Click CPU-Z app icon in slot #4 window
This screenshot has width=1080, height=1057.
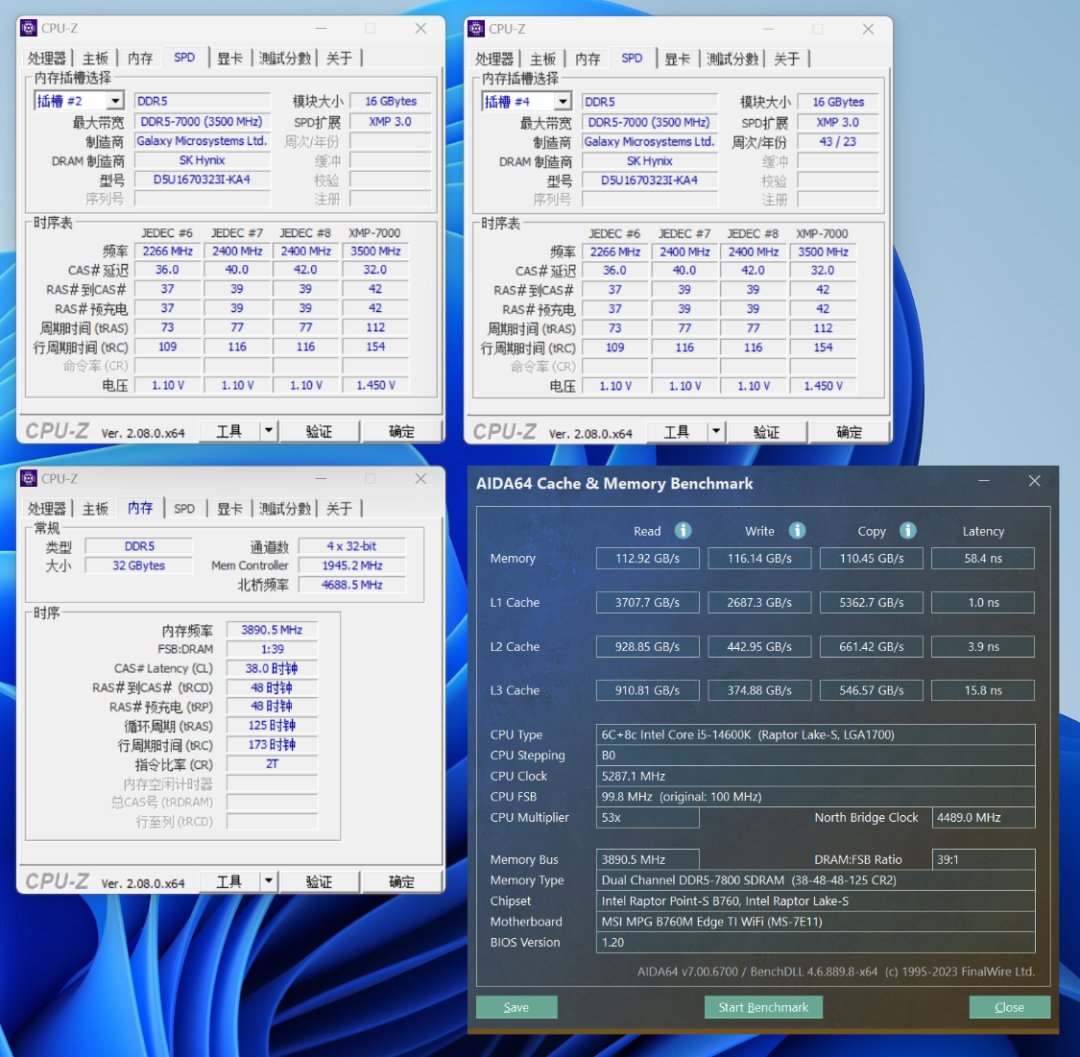click(x=476, y=29)
